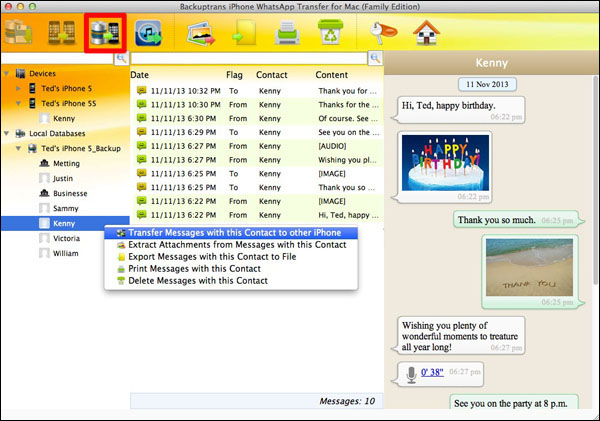Click the sidebar search input field
The height and width of the screenshot is (421, 600).
pos(57,59)
